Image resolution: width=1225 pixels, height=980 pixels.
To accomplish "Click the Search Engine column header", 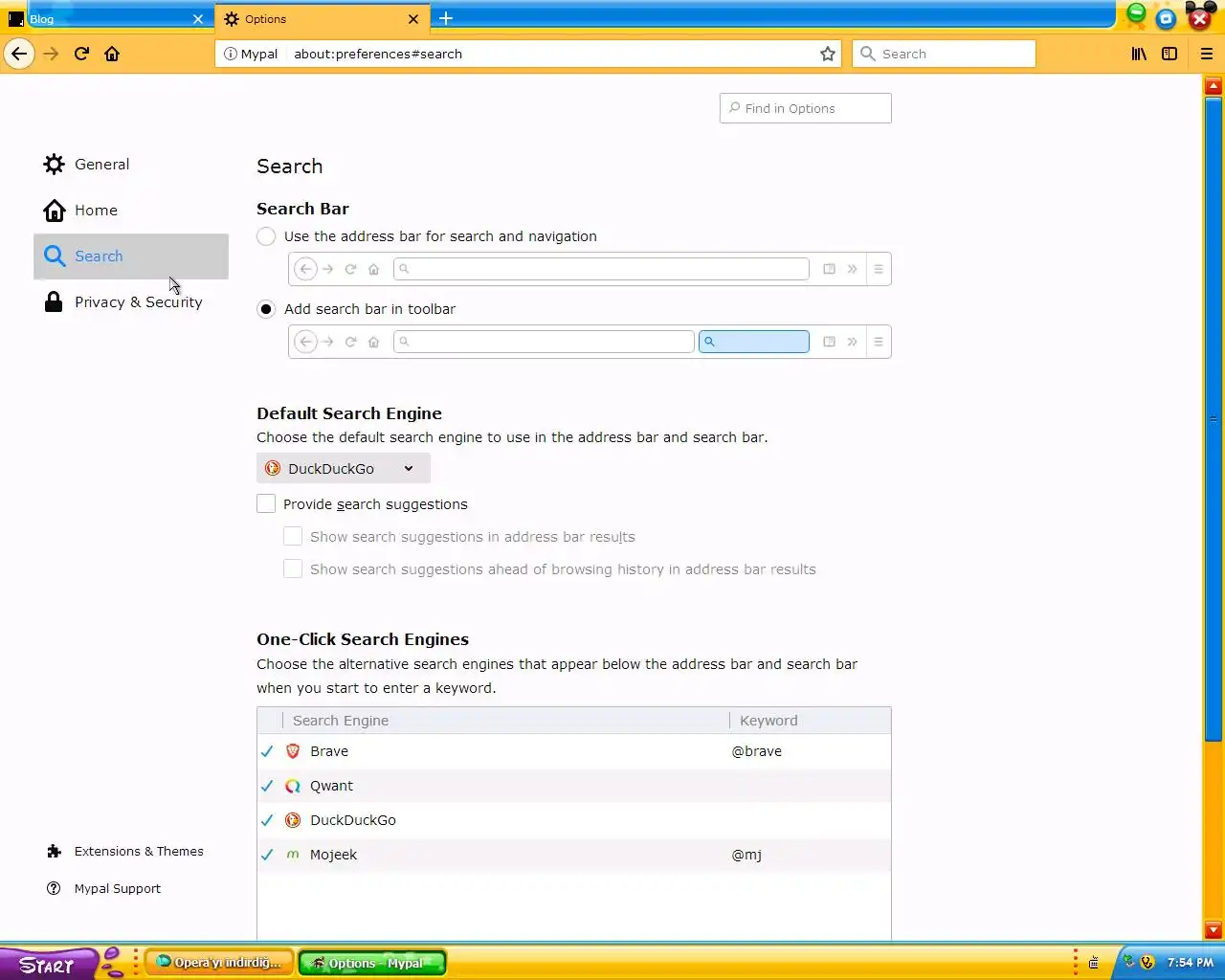I will 505,721.
